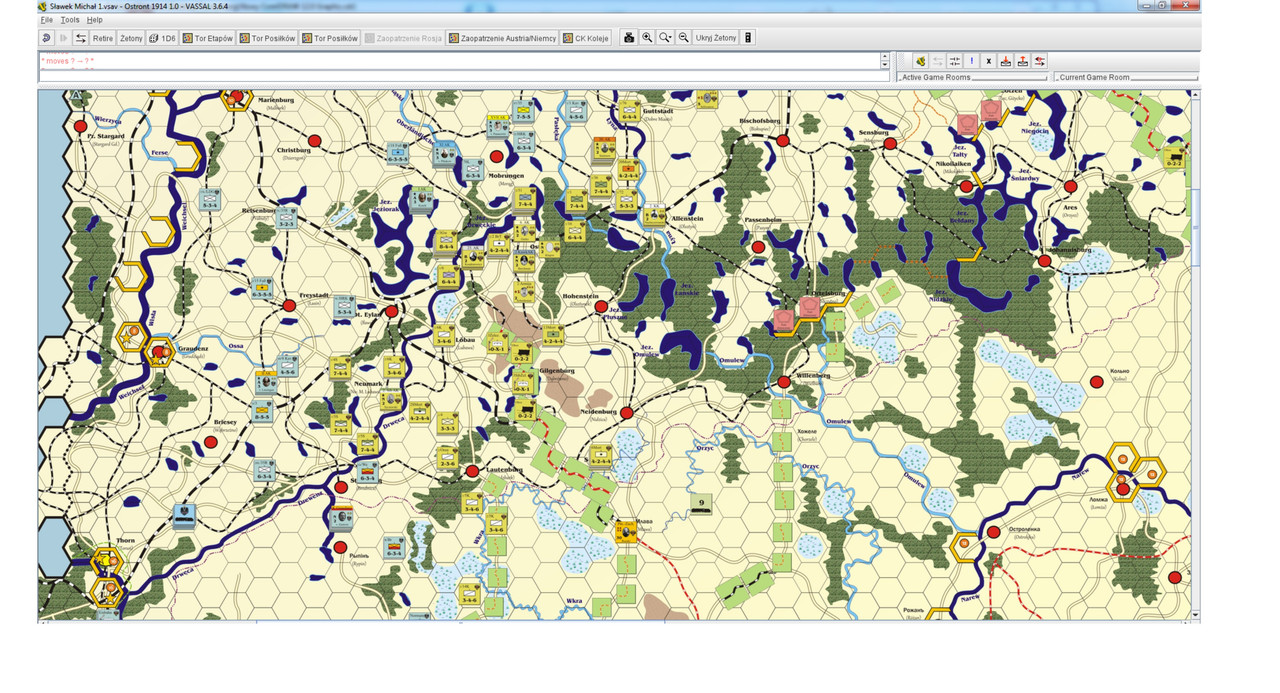
Task: Click the Willenberg red town marker
Action: [785, 382]
